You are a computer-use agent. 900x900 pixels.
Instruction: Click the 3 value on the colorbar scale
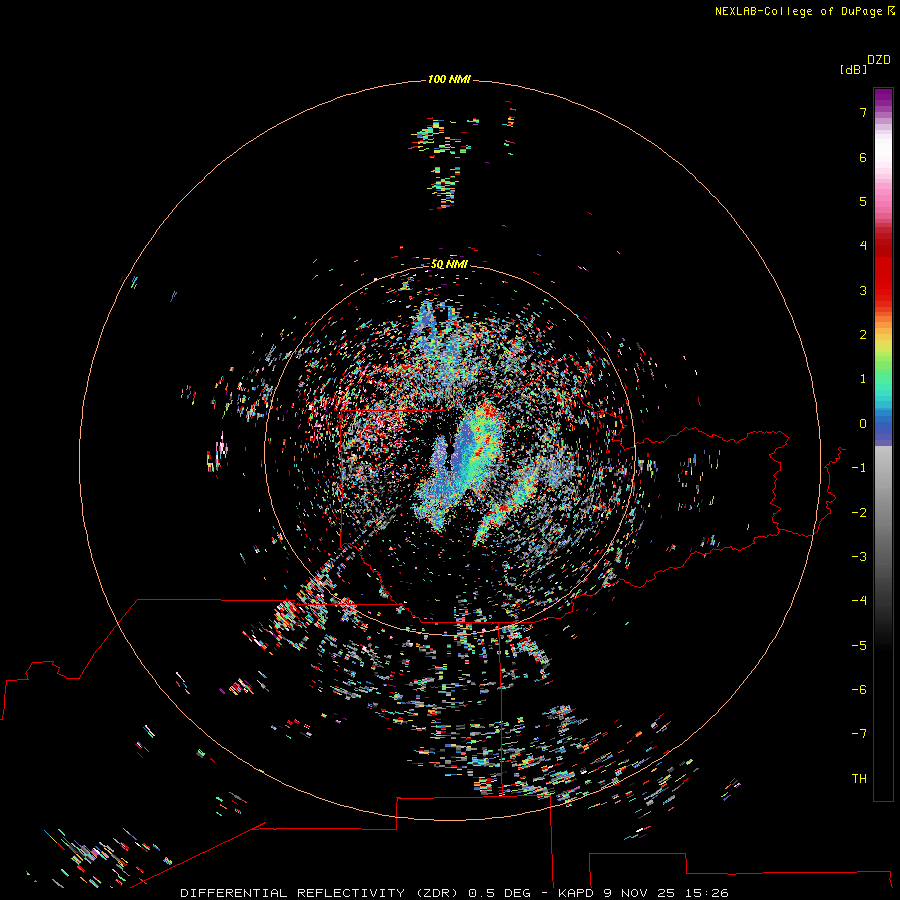(863, 290)
